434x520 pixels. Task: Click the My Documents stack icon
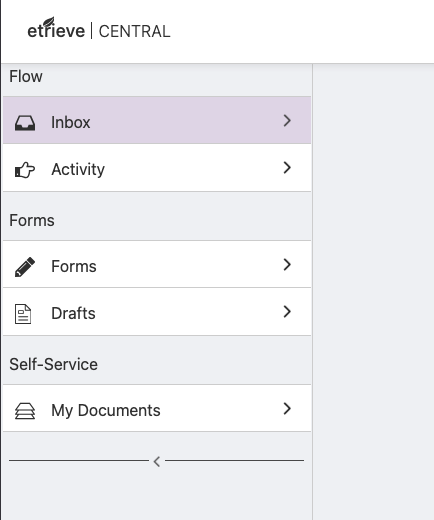(25, 411)
